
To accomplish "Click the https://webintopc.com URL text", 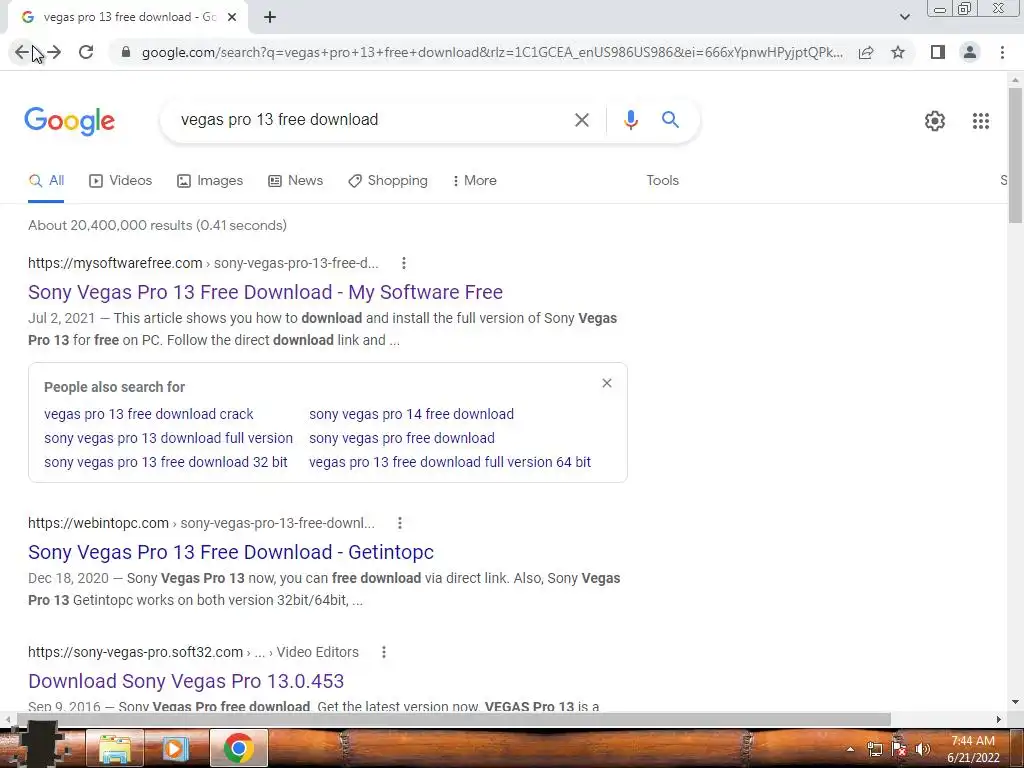I will [x=98, y=523].
